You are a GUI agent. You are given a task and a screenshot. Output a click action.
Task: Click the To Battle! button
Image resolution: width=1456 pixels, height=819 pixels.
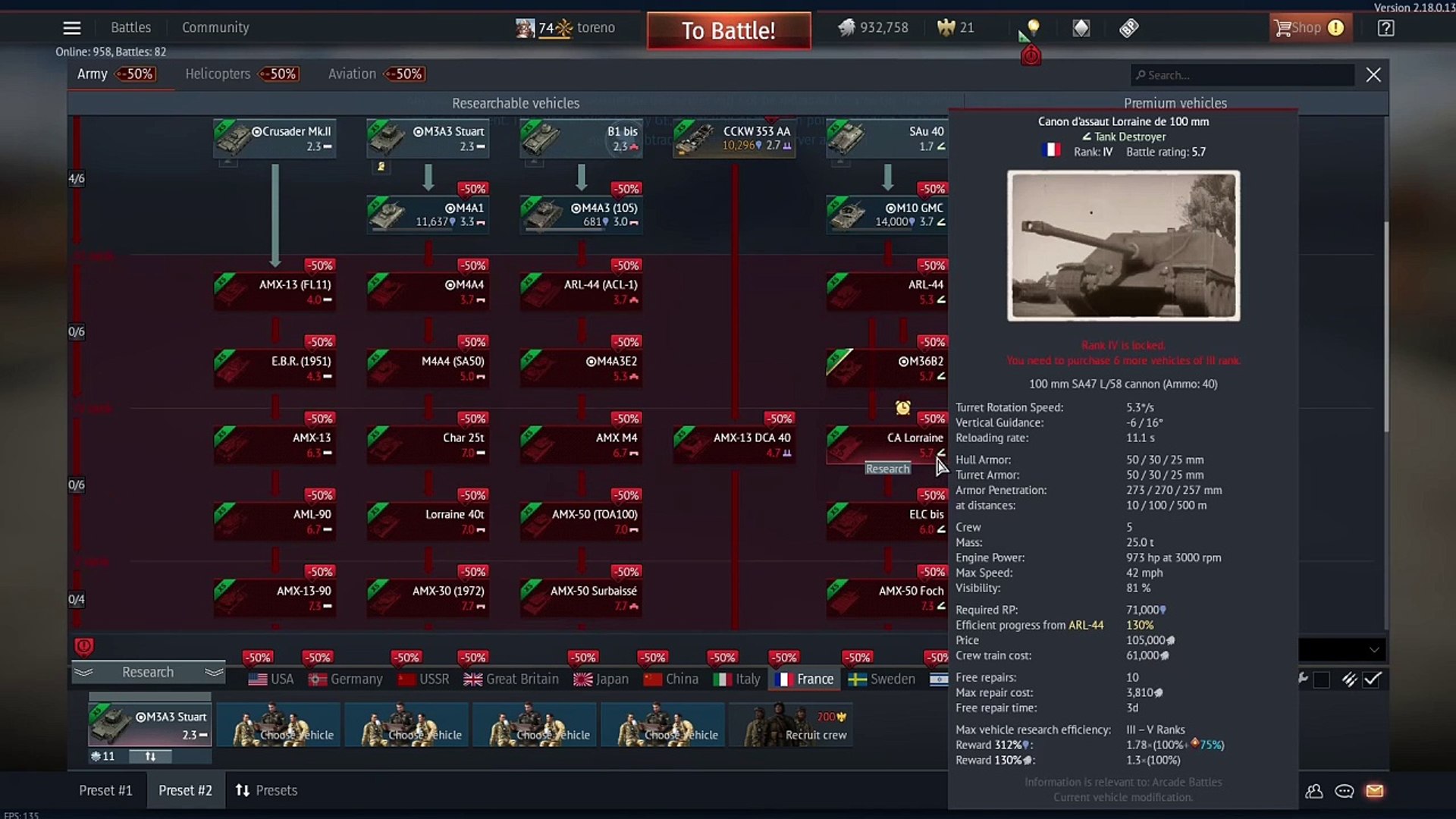pos(729,30)
